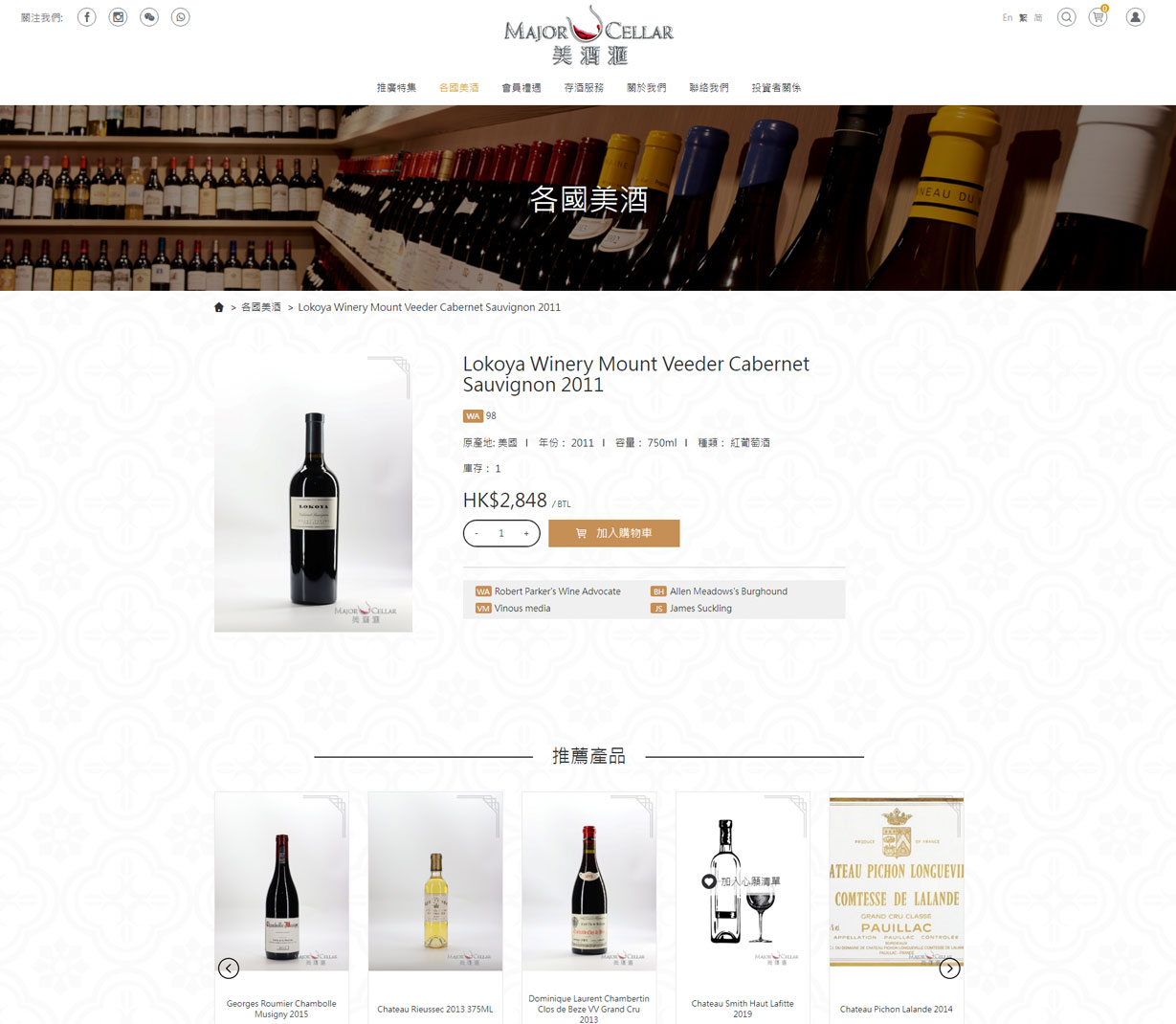Viewport: 1176px width, 1024px height.
Task: Show previous recommended products with left arrow
Action: [x=229, y=968]
